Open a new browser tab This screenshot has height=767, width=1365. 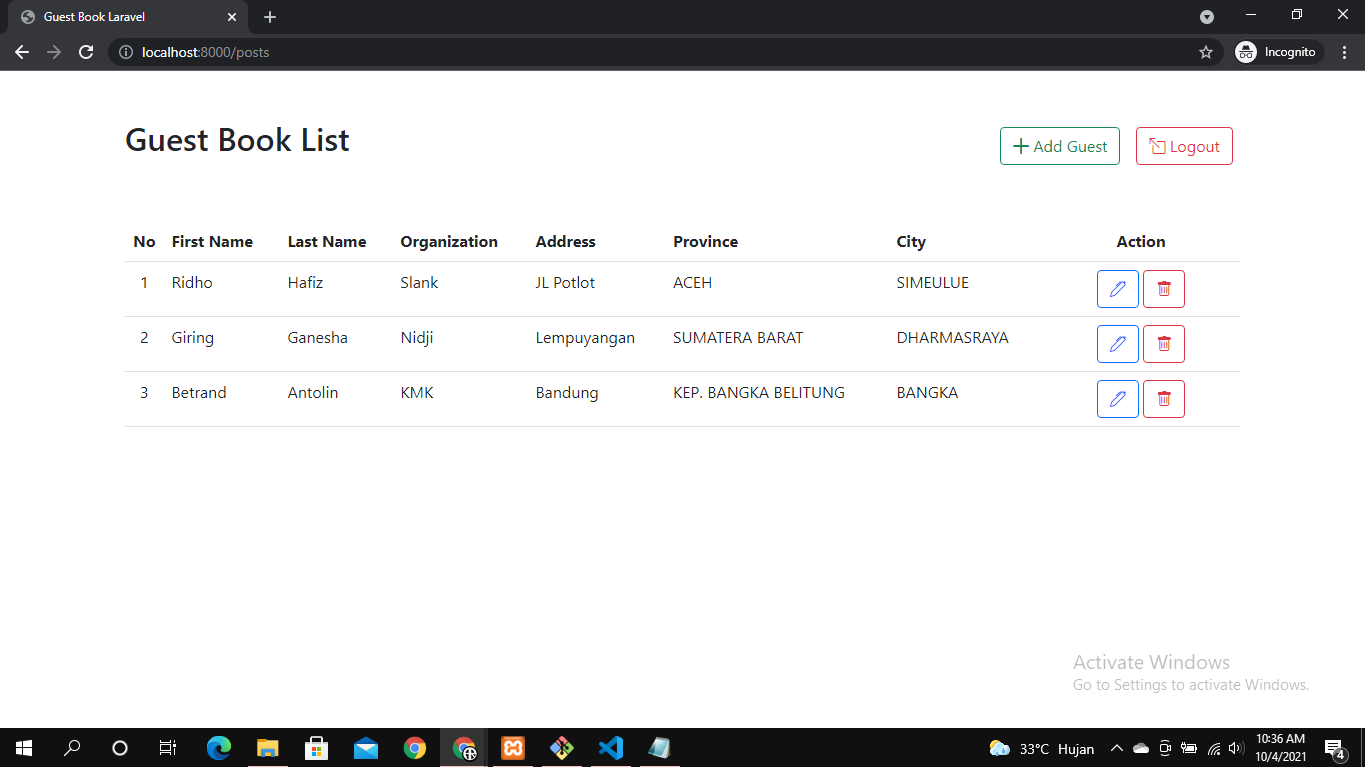pyautogui.click(x=269, y=16)
